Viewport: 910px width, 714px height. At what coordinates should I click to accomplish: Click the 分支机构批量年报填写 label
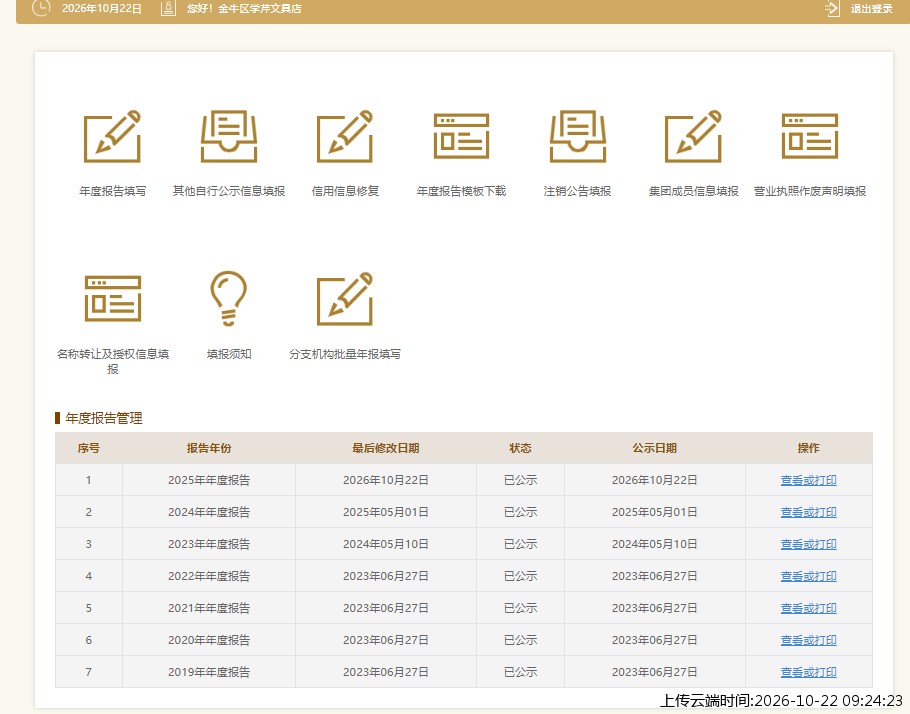click(x=345, y=354)
